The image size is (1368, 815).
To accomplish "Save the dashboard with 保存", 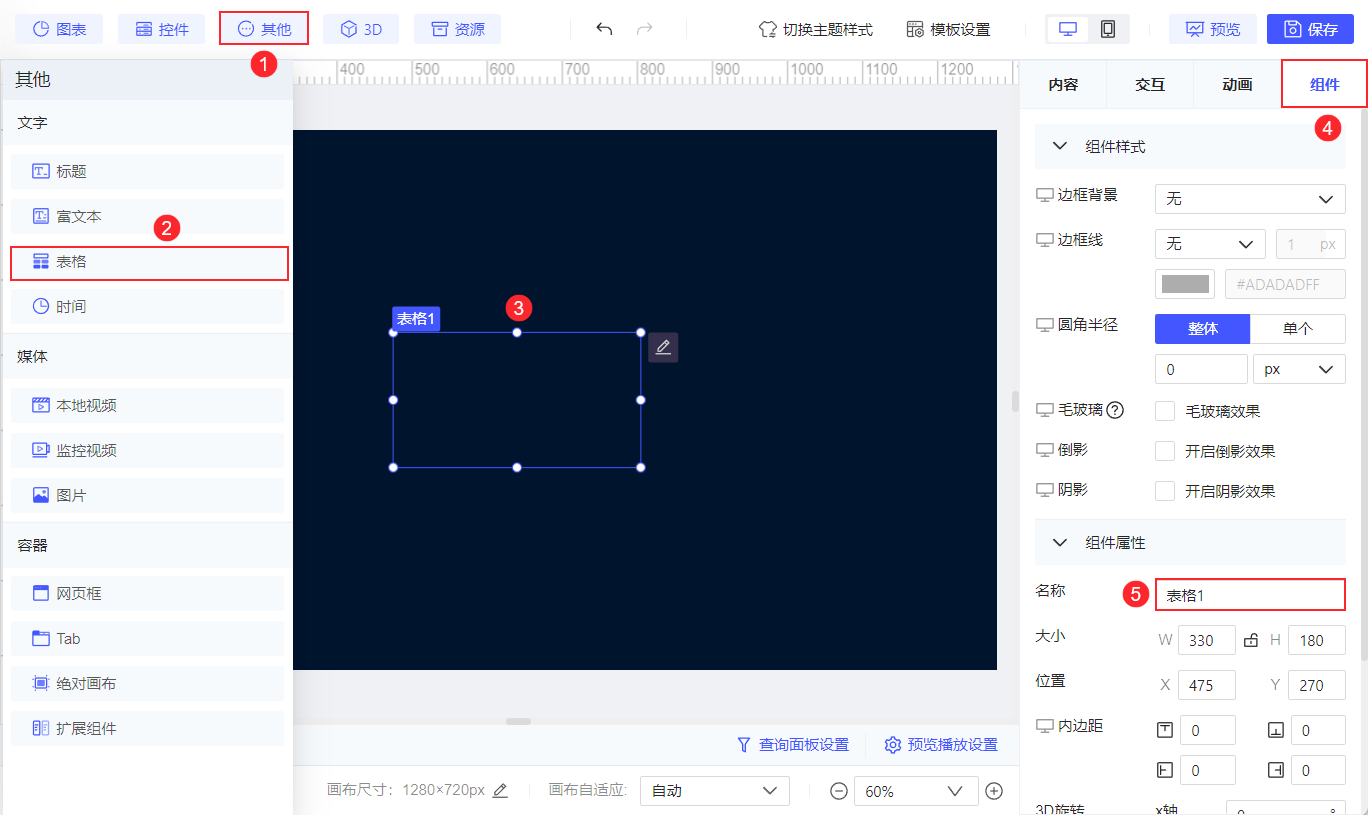I will tap(1310, 29).
